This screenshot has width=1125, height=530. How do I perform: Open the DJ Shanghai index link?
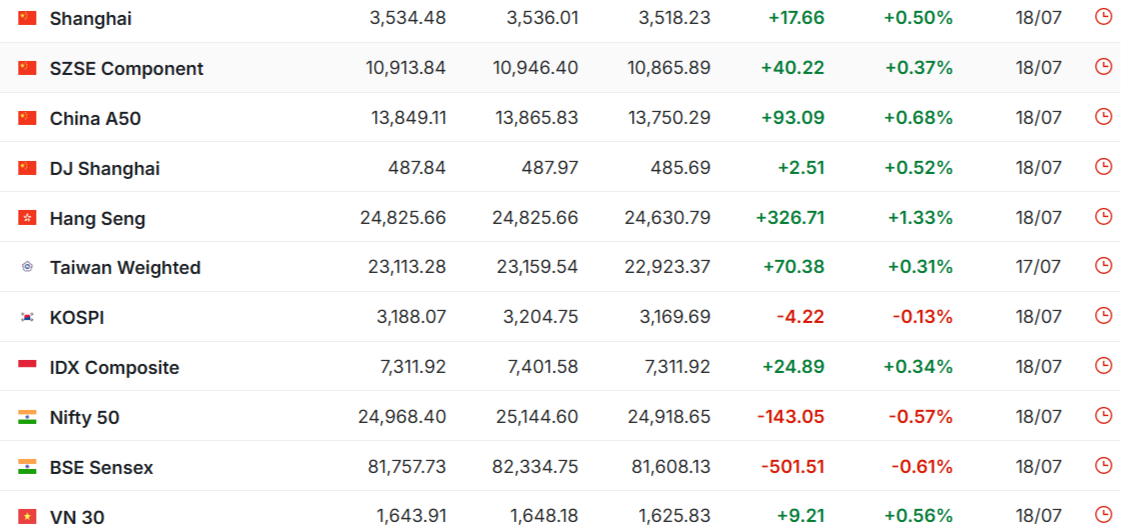tap(105, 169)
